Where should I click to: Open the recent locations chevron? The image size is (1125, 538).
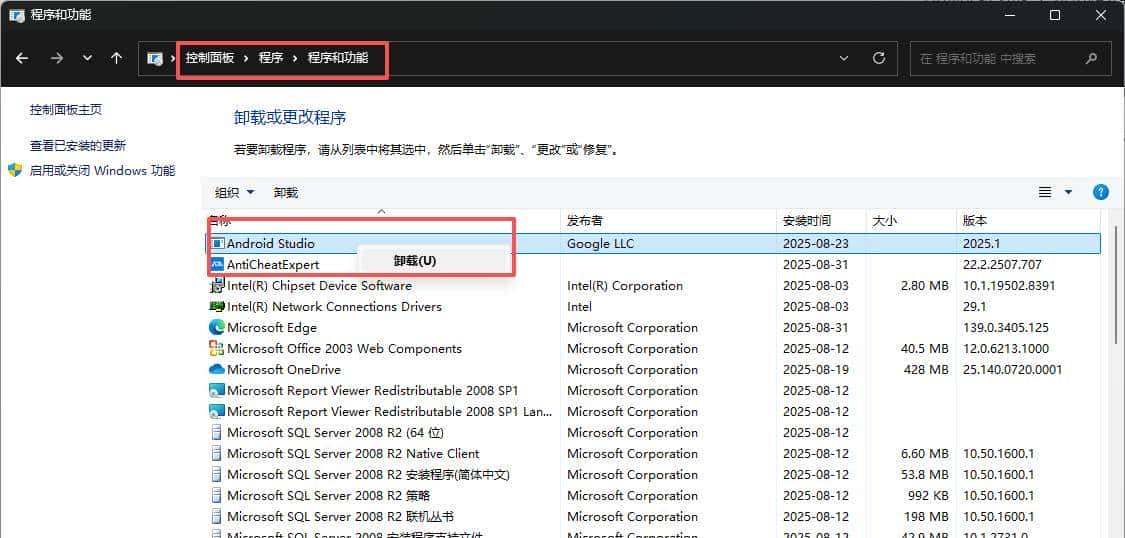tap(88, 59)
